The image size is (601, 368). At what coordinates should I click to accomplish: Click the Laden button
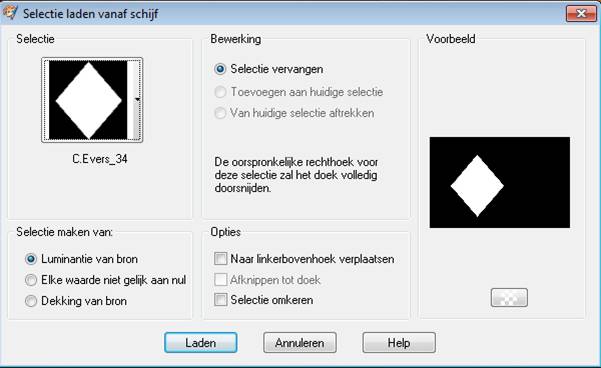[x=200, y=342]
